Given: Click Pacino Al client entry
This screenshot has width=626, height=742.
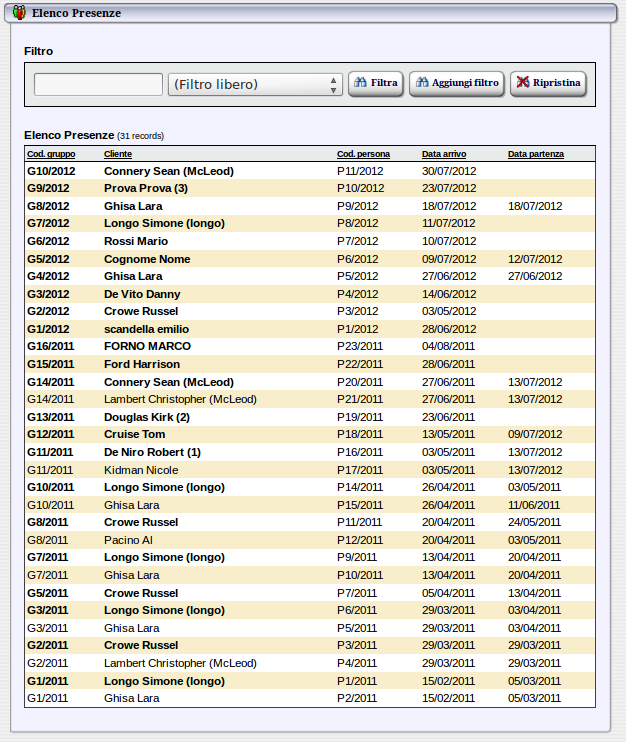Looking at the screenshot, I should [x=128, y=540].
